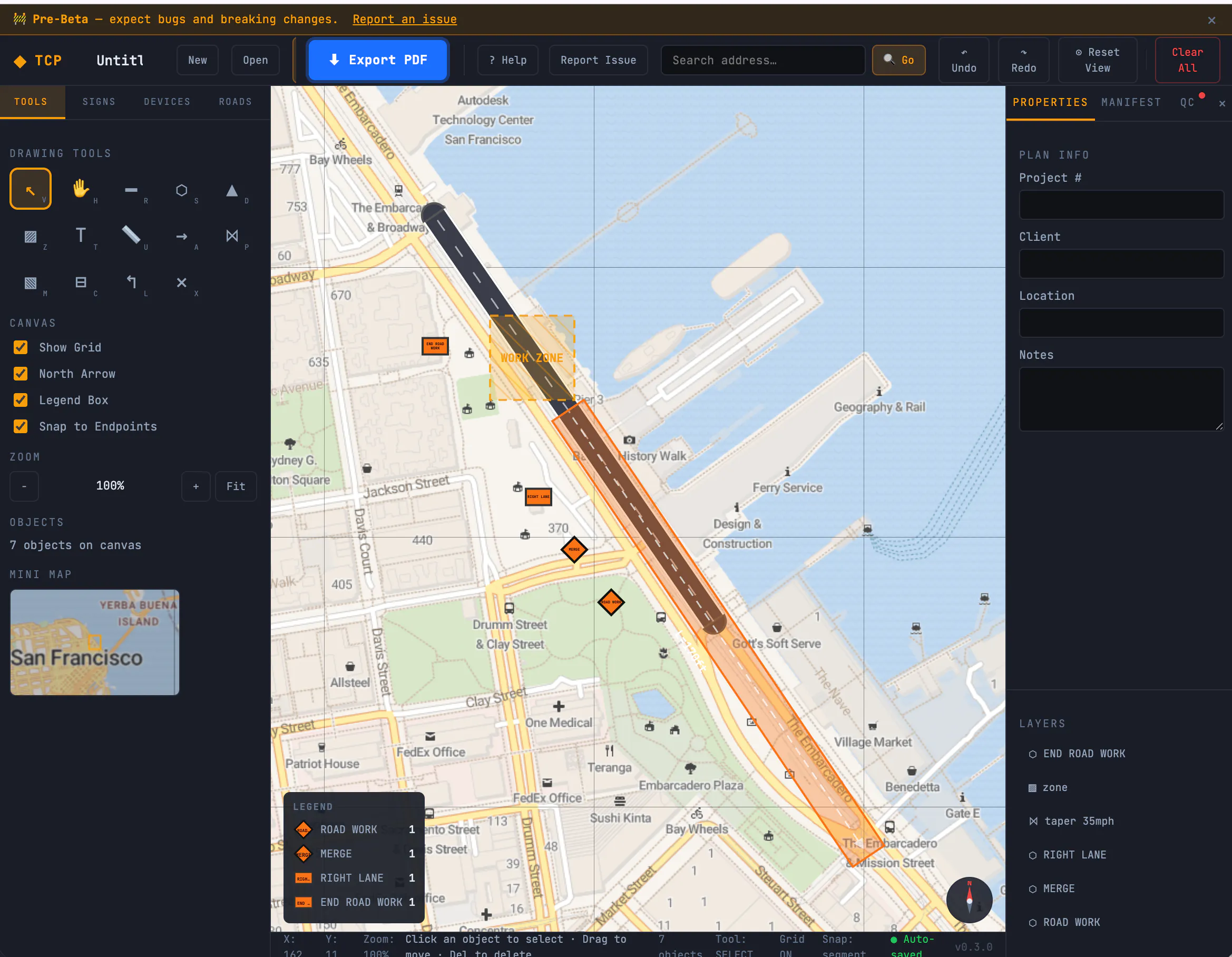Toggle the Show Grid checkbox

point(21,347)
